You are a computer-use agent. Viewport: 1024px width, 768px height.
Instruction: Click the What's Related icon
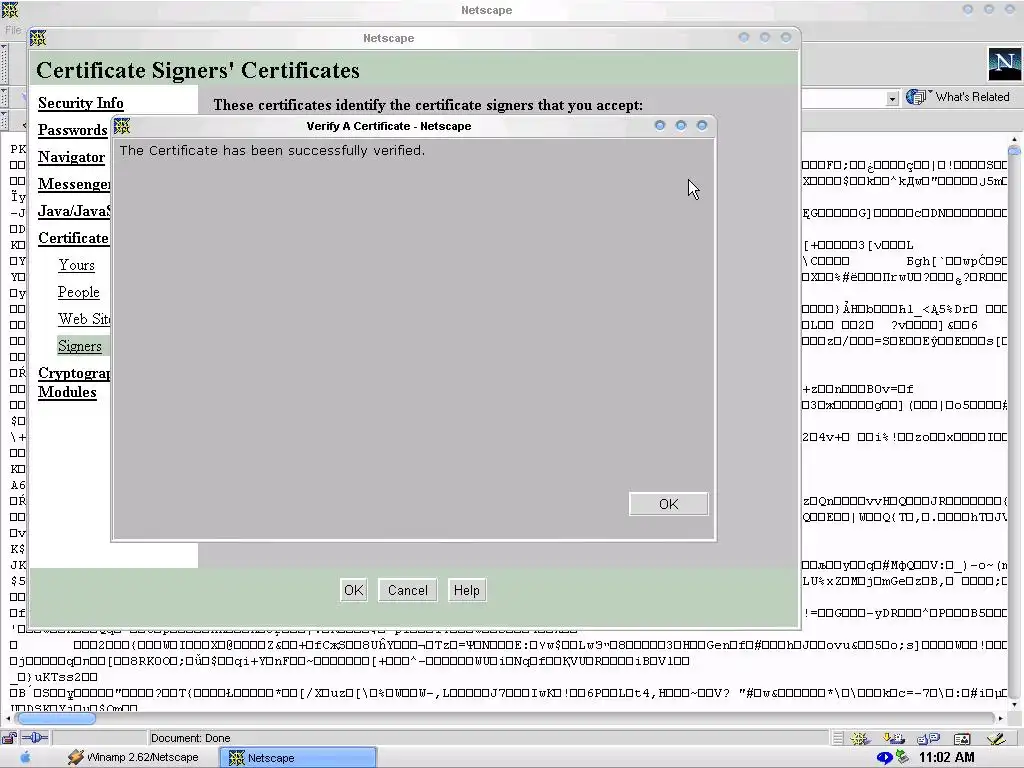916,97
